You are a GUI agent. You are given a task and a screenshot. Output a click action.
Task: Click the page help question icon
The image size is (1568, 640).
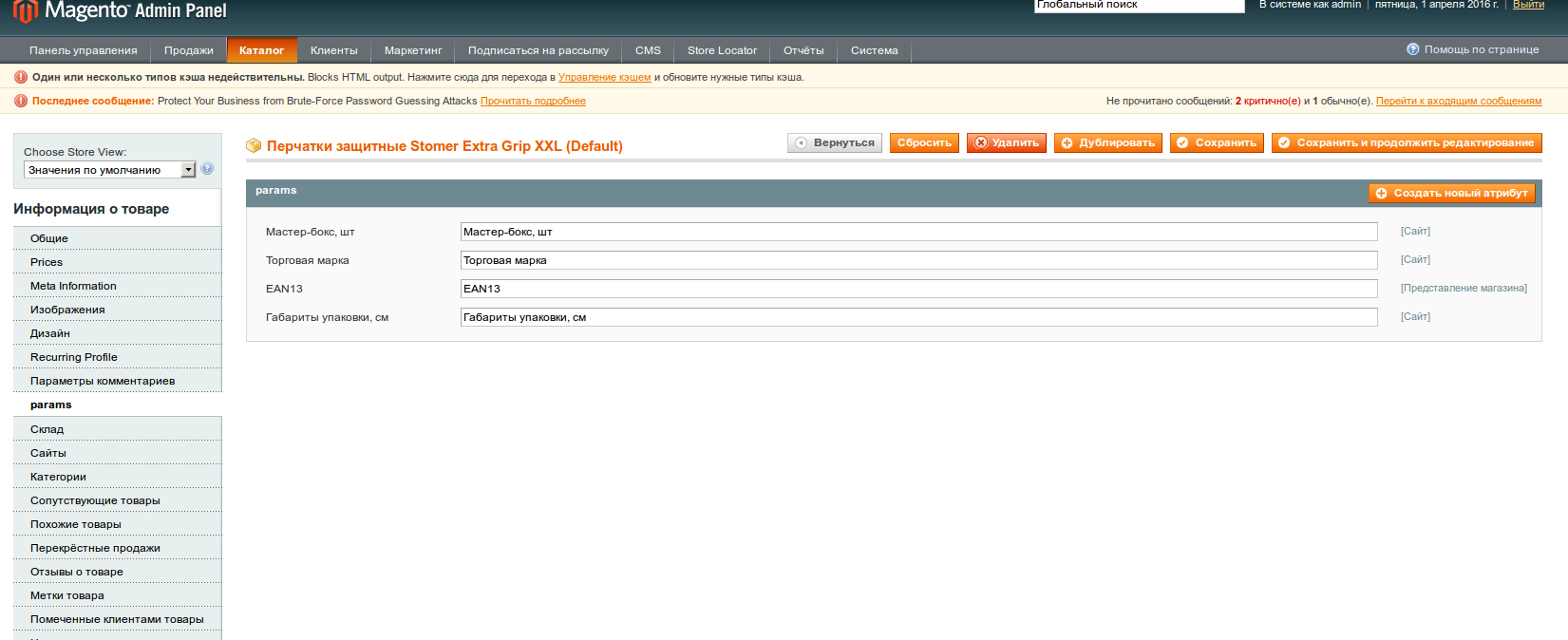pyautogui.click(x=1413, y=49)
